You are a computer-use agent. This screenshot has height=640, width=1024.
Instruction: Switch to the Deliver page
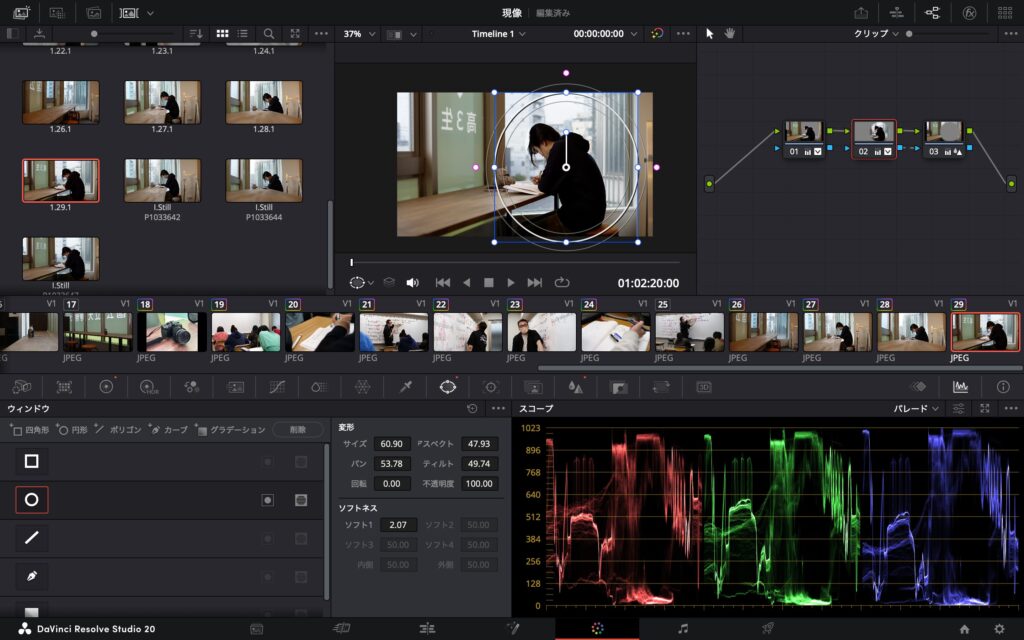pos(768,628)
